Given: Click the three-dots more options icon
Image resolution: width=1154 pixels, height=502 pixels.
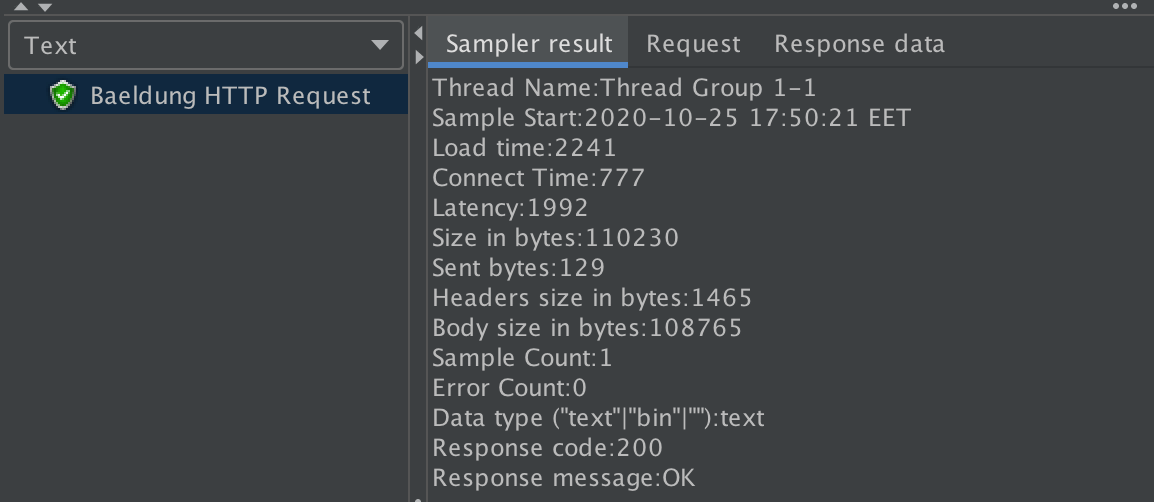Looking at the screenshot, I should click(x=1125, y=6).
